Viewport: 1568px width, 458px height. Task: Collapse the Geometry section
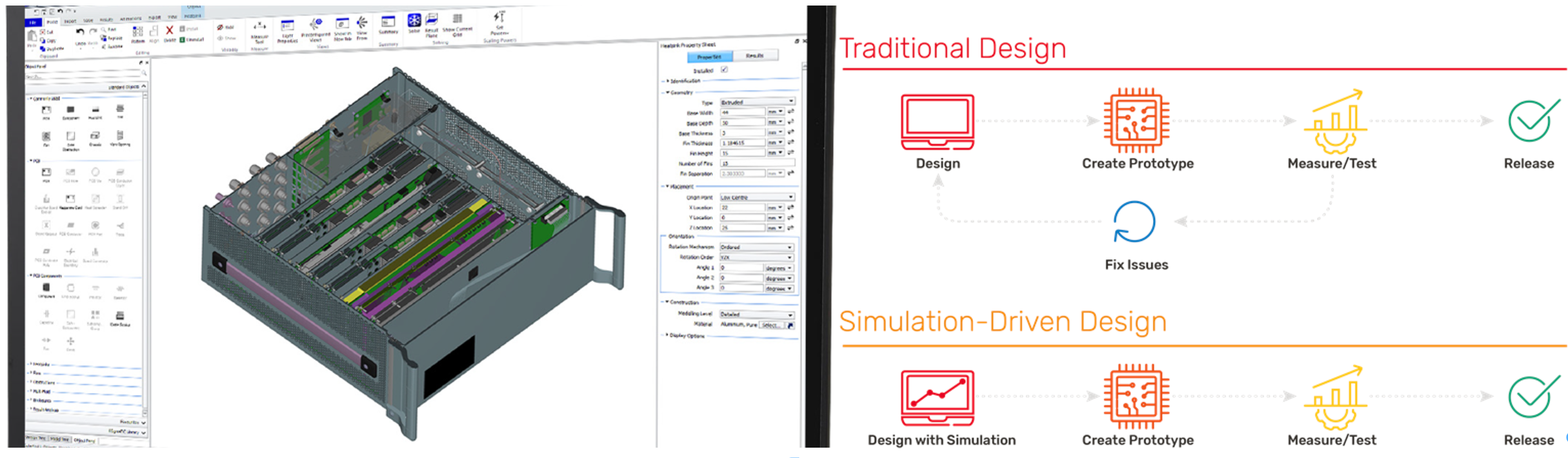pos(667,92)
